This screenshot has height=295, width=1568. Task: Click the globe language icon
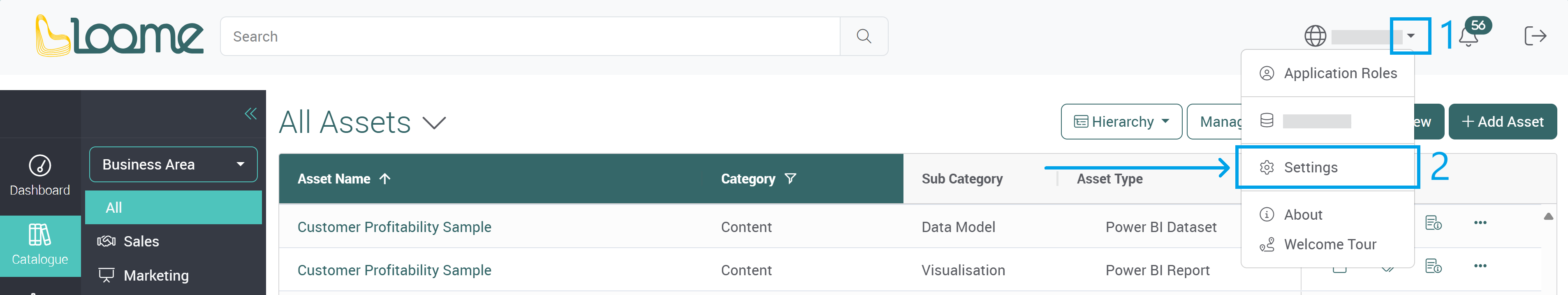coord(1315,36)
